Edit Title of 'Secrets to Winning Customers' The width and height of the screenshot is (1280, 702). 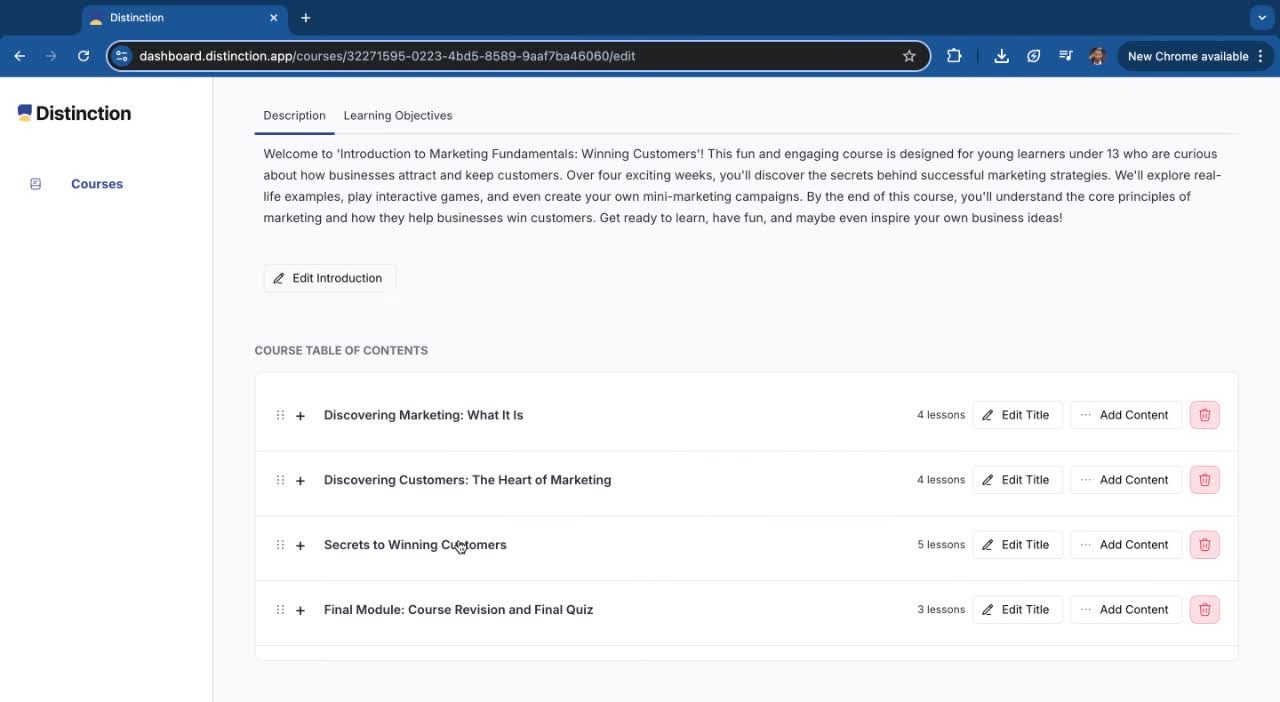[x=1017, y=545]
